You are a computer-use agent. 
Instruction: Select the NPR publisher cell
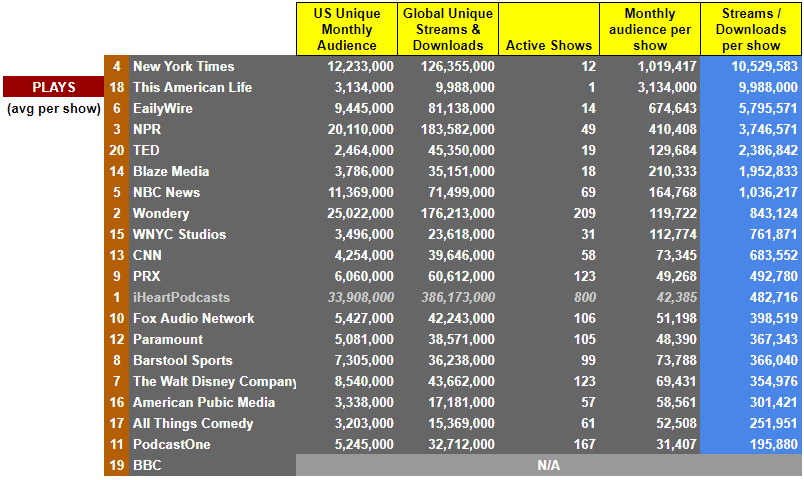coord(147,129)
